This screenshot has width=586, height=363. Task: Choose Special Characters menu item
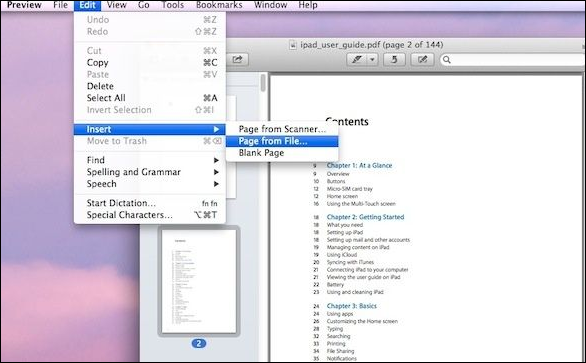[149, 215]
